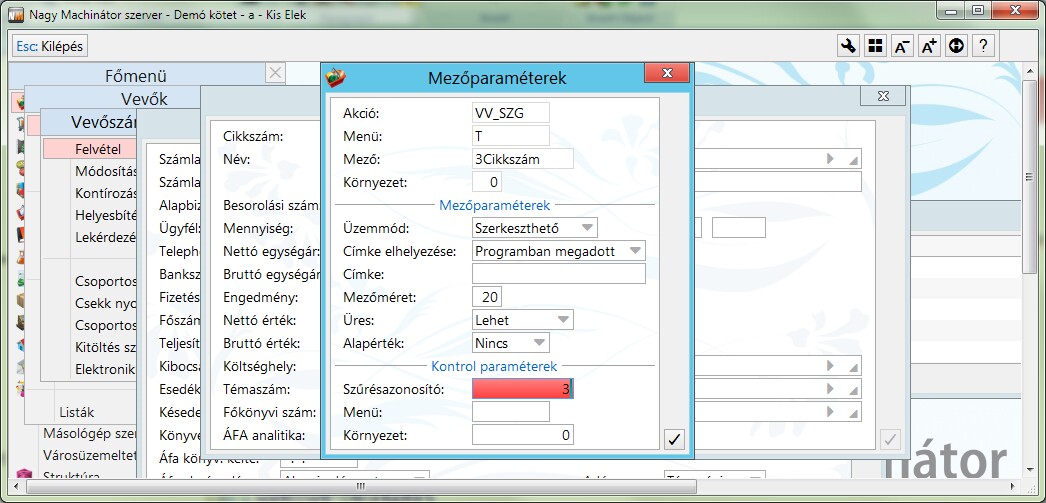Decrease font size with A- icon
1046x503 pixels.
902,46
